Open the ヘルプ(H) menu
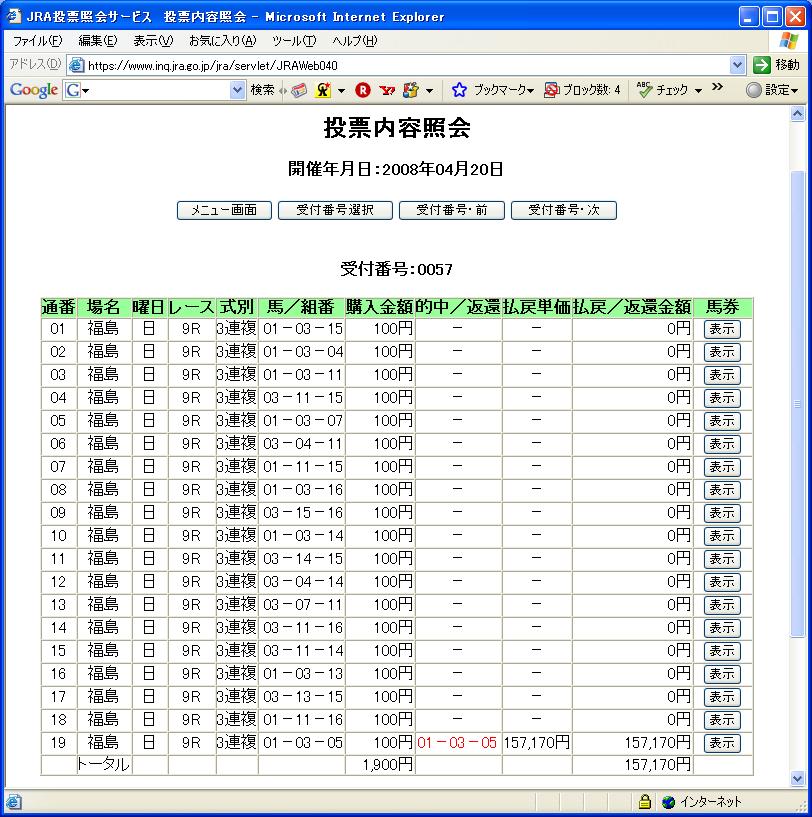 pos(354,41)
